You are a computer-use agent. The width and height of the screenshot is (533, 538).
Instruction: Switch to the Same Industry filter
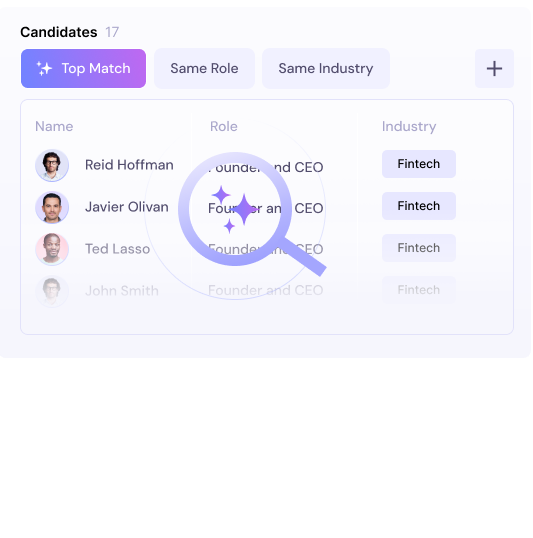pos(326,69)
